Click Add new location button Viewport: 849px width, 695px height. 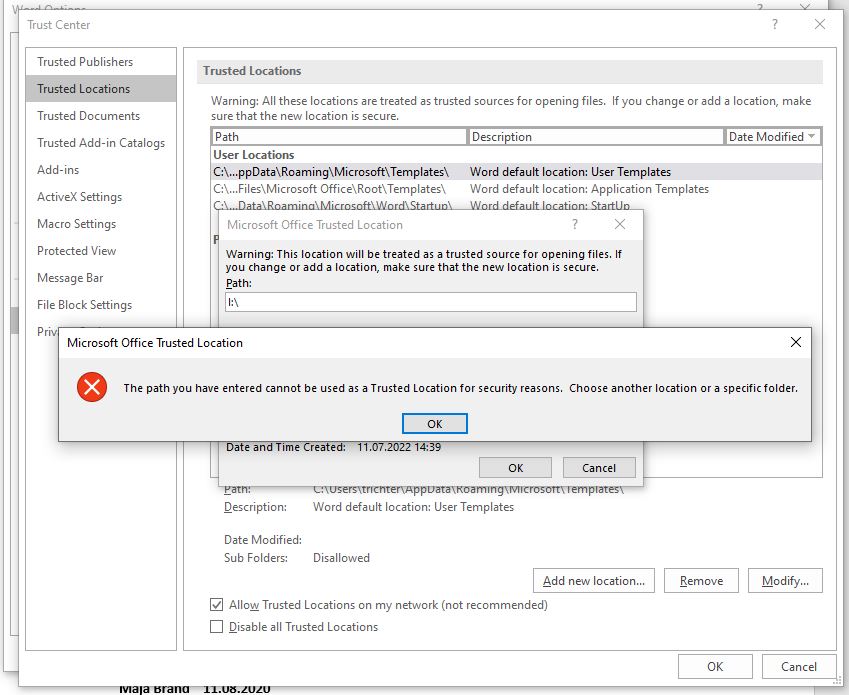pos(593,581)
